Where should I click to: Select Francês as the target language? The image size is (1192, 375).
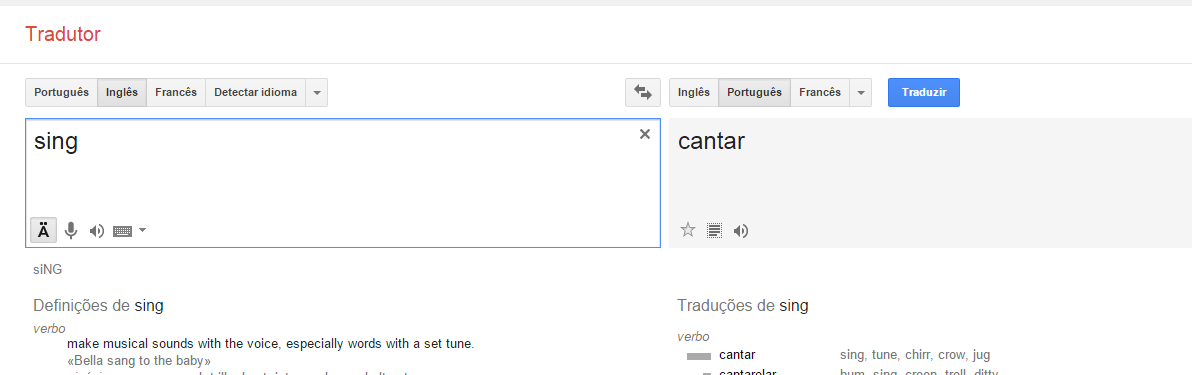pos(820,93)
